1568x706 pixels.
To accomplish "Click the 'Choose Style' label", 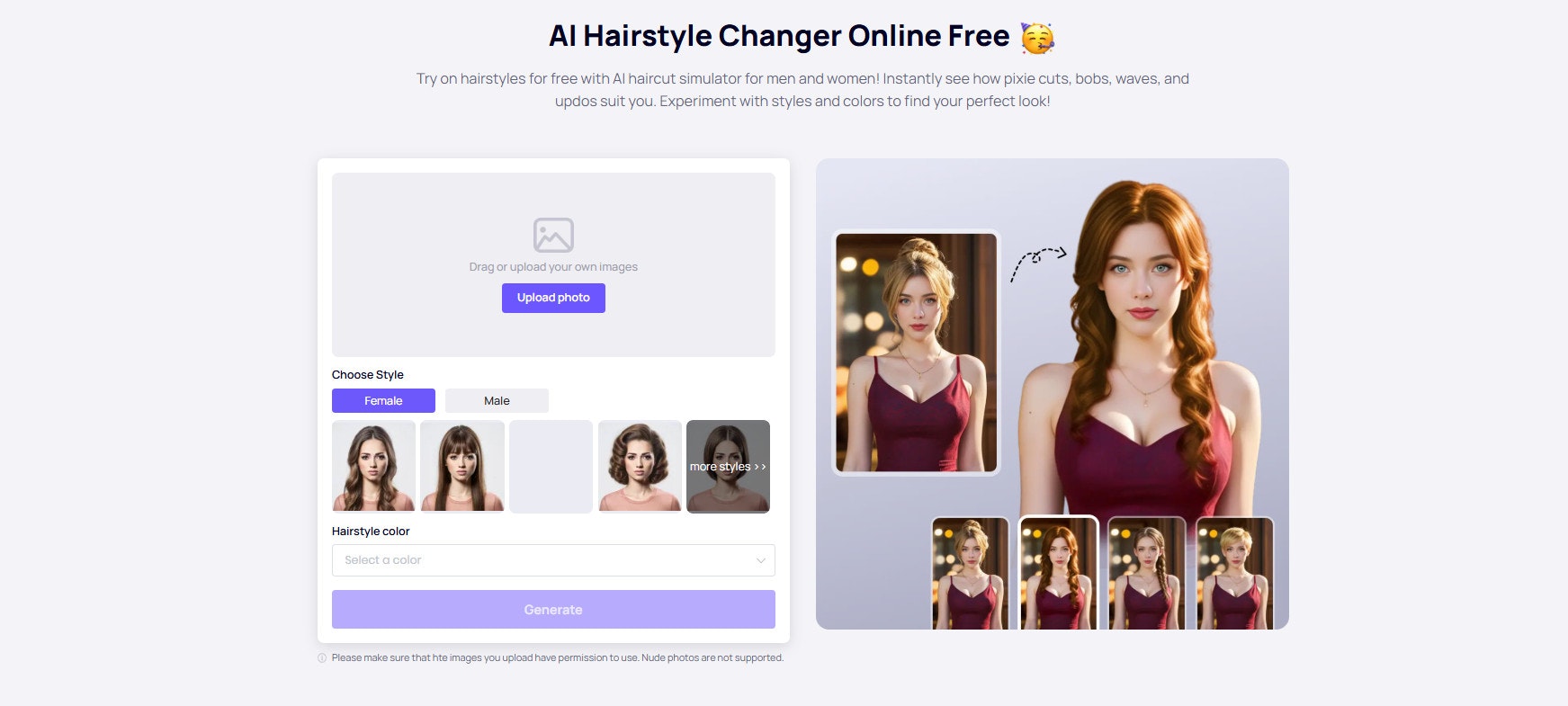I will [367, 375].
